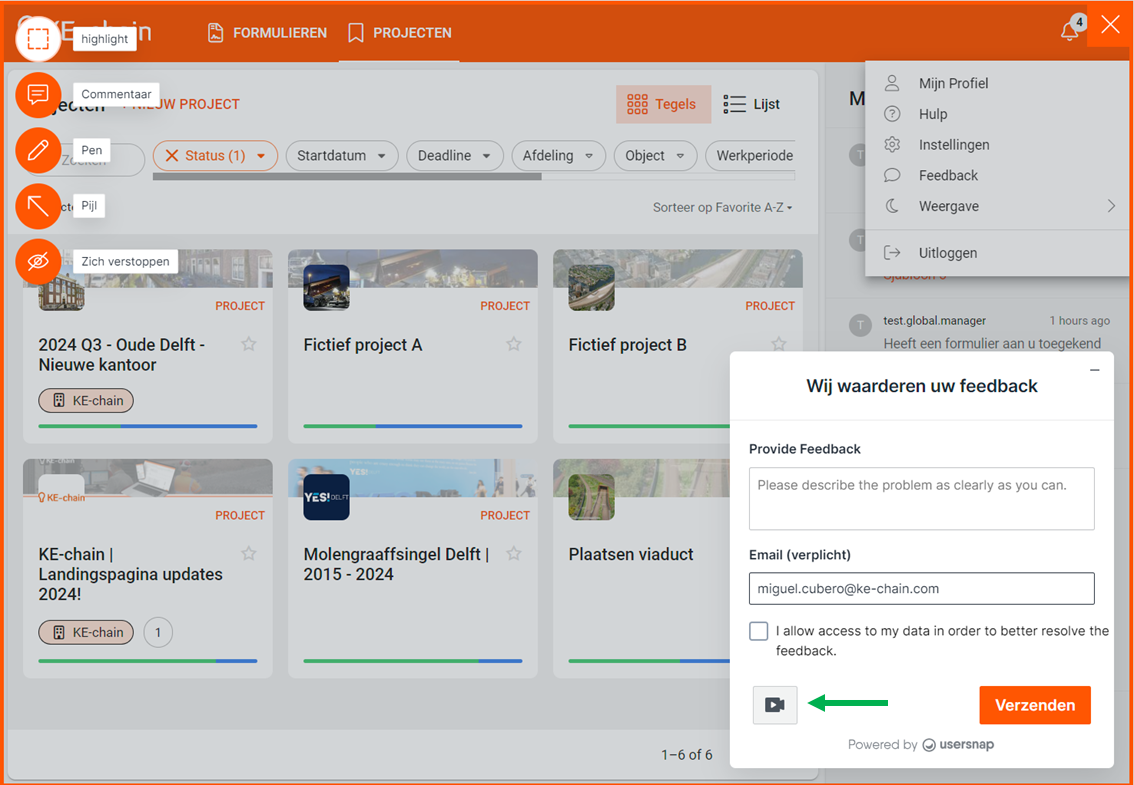
Task: Select the Commentaar annotation tool
Action: (38, 95)
